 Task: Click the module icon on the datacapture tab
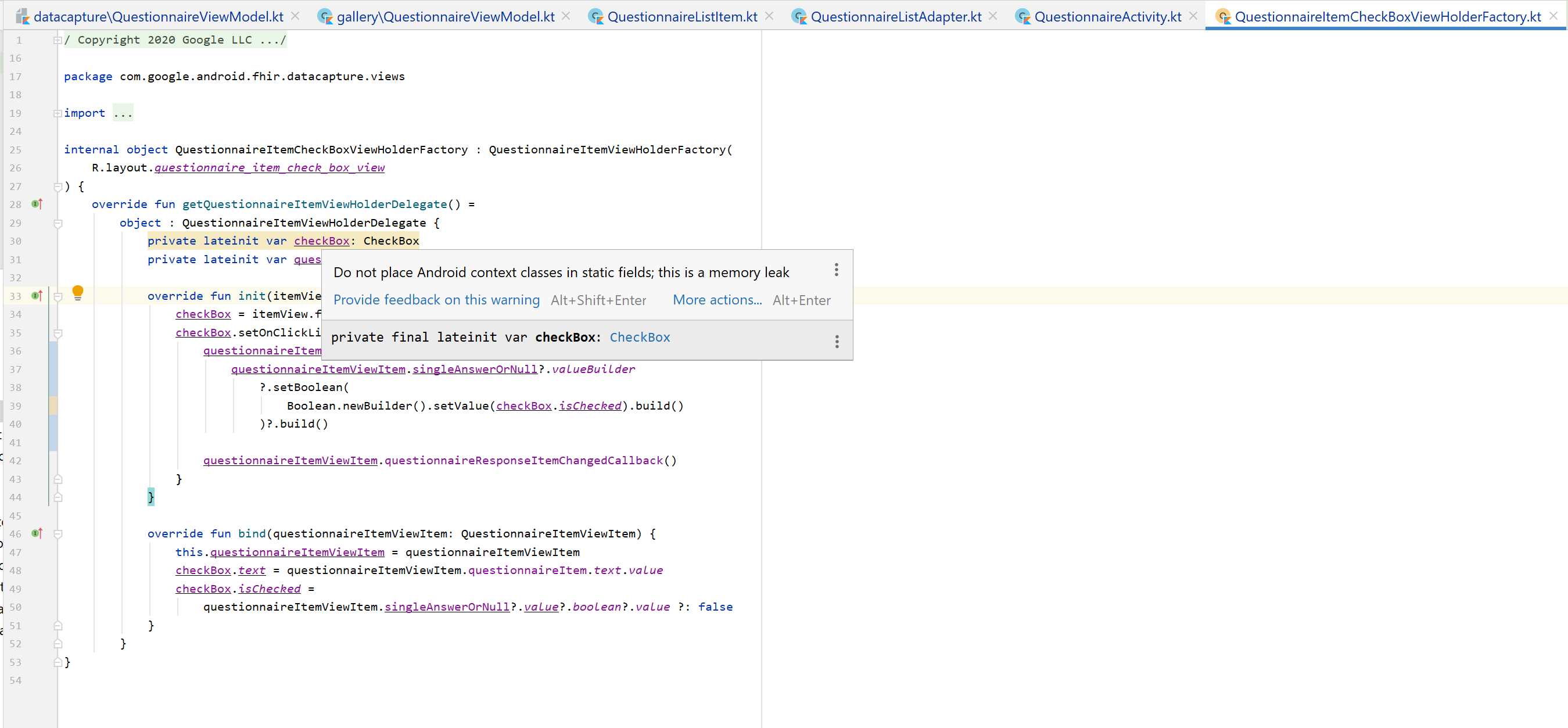24,15
